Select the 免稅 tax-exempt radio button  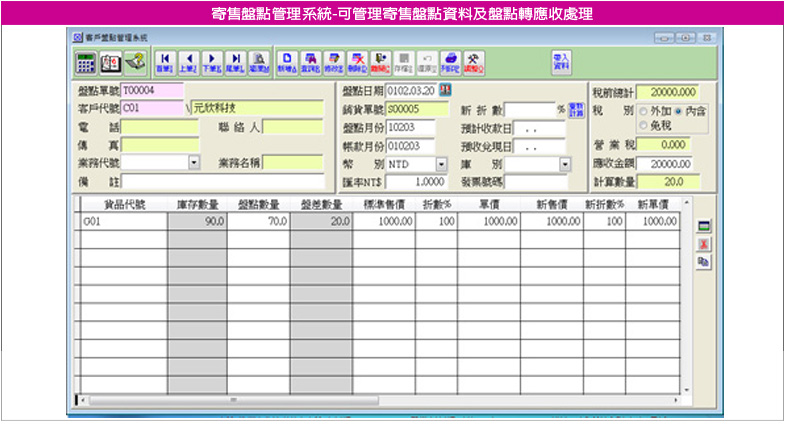(643, 126)
